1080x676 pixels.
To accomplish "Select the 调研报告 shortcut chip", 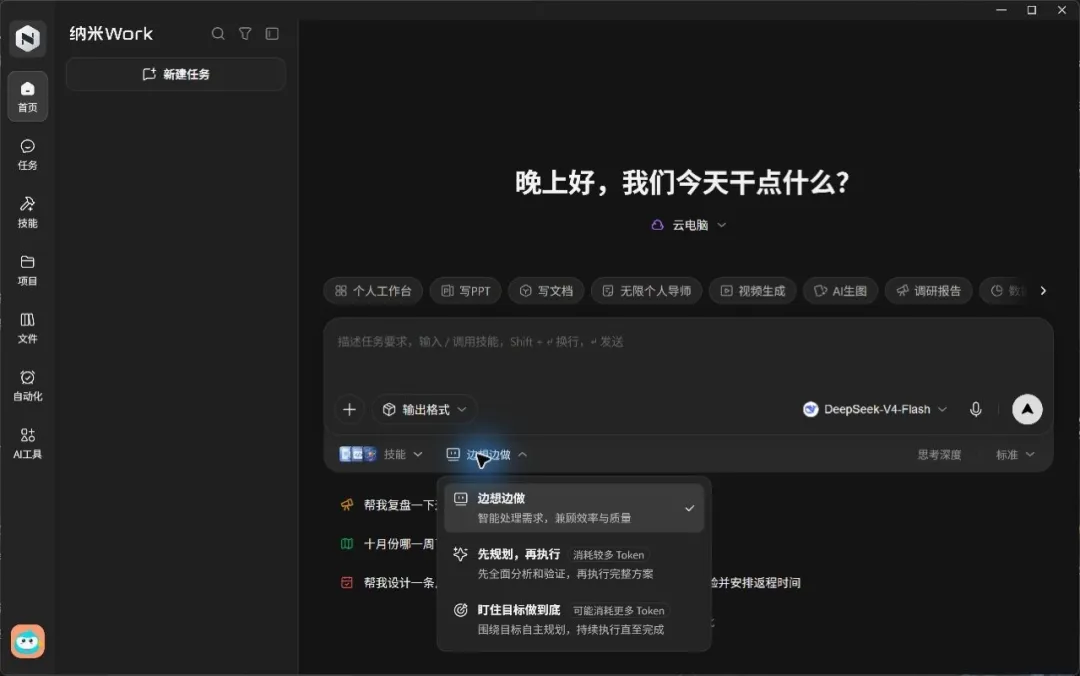I will tap(928, 291).
